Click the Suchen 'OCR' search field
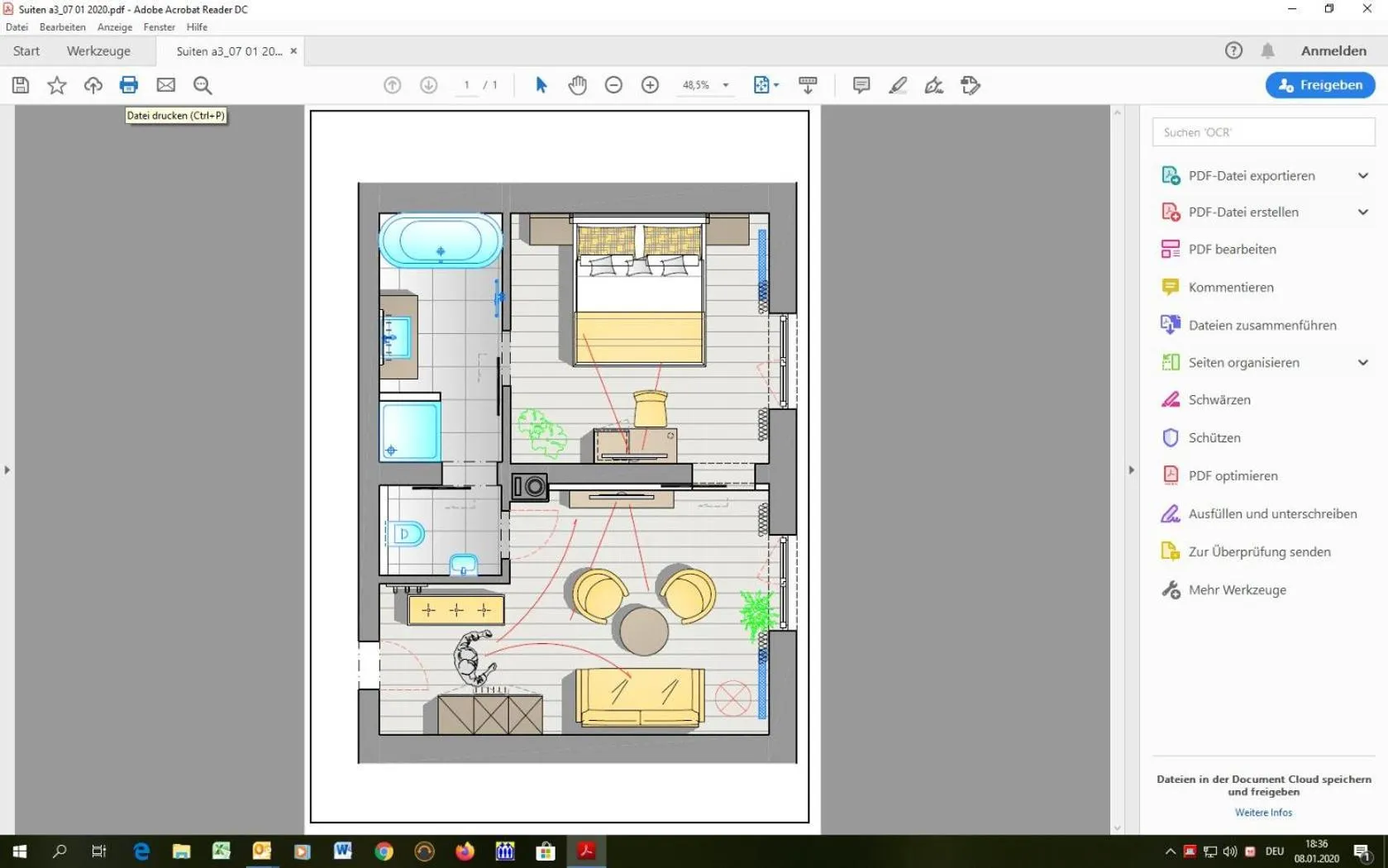This screenshot has height=868, width=1388. (x=1262, y=132)
